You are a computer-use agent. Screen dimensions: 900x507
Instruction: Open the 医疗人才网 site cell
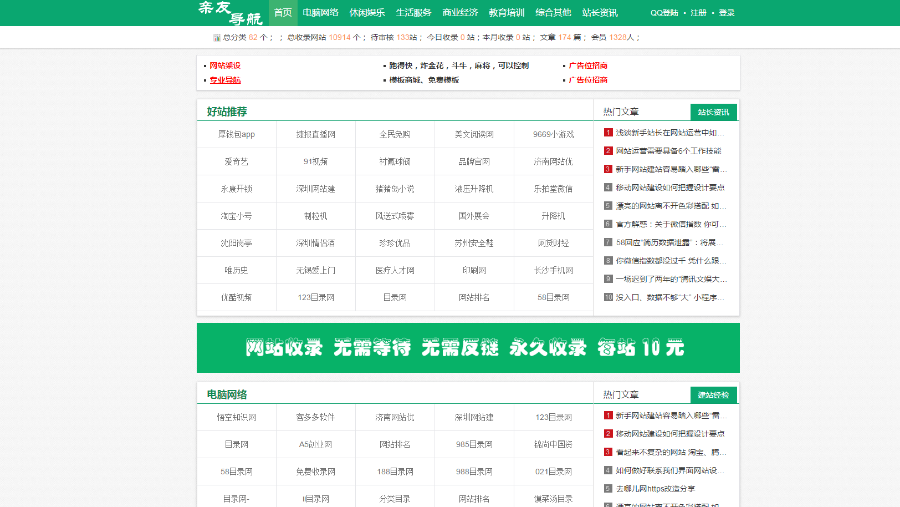point(395,270)
